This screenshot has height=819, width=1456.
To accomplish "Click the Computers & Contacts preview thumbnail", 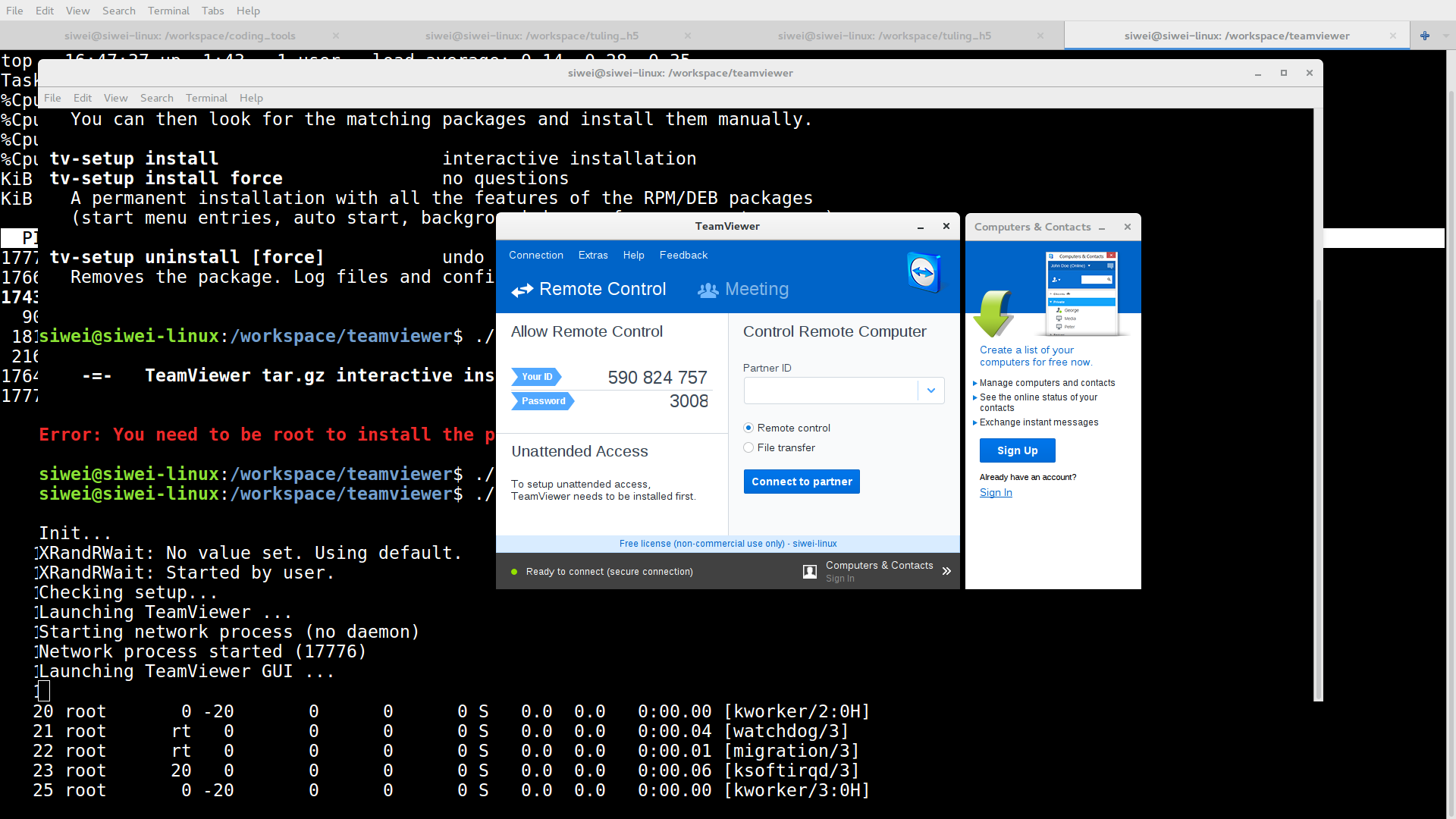I will pos(1082,293).
